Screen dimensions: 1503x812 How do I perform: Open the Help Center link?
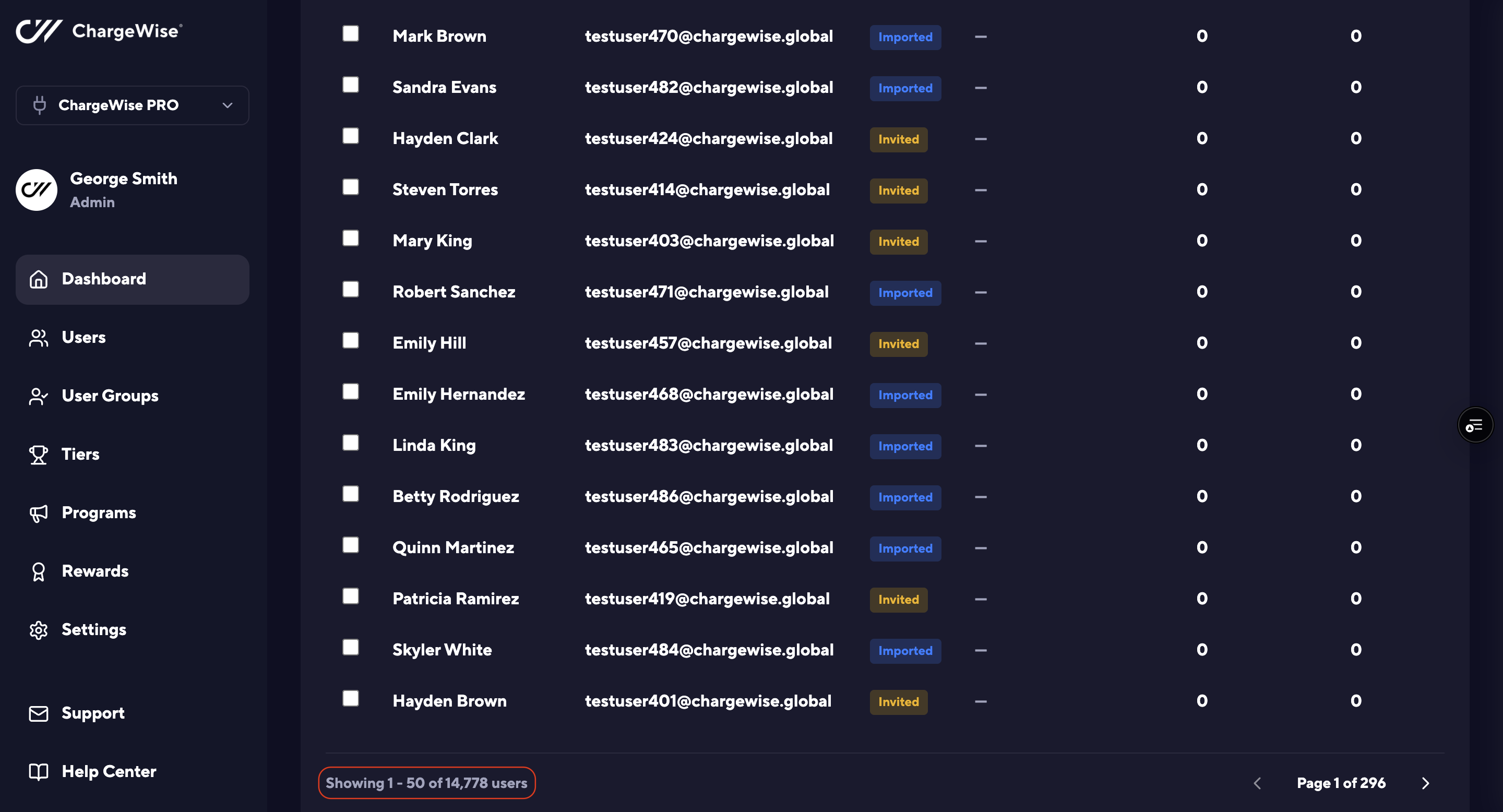pos(109,771)
